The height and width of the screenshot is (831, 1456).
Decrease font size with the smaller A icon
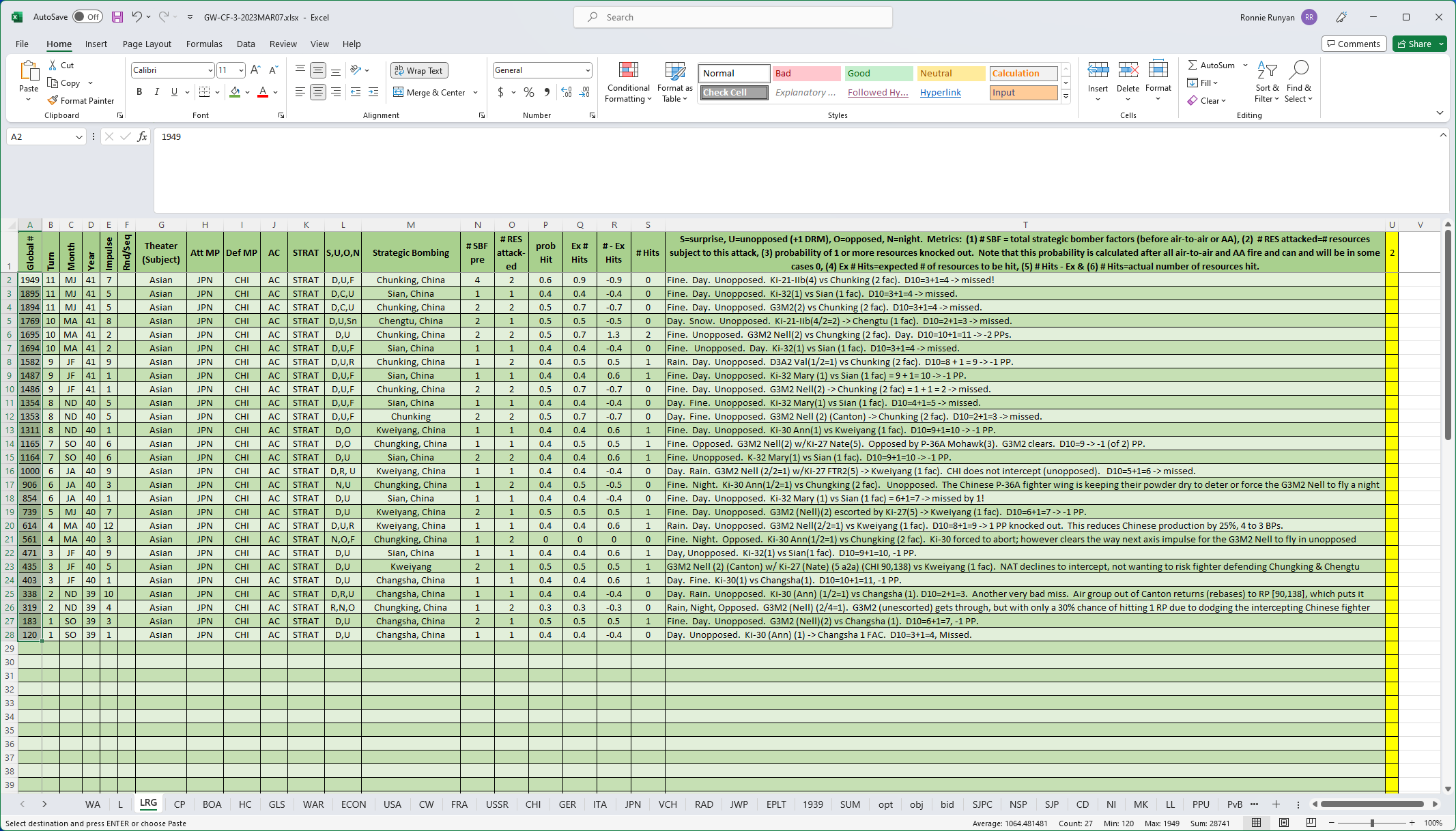coord(273,70)
